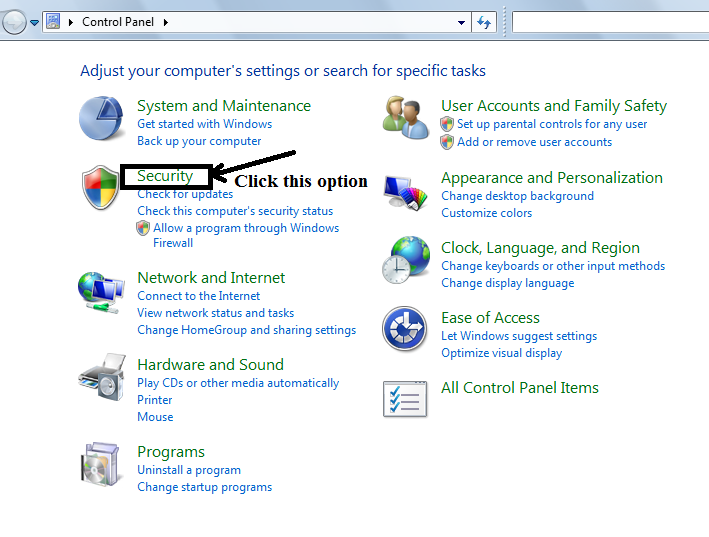Screen dimensions: 709x537
Task: Select Change desktop background link
Action: [517, 196]
